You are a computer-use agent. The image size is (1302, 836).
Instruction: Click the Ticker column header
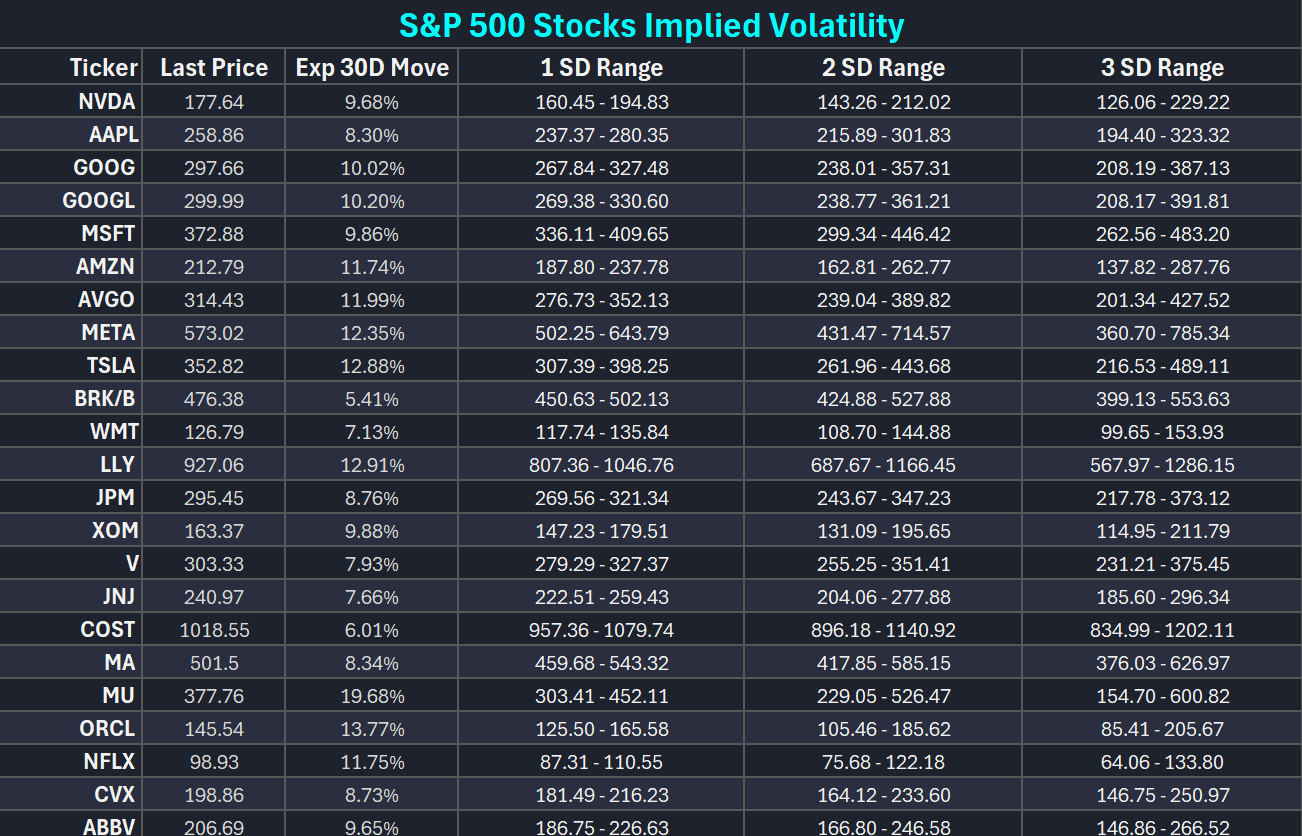click(x=103, y=68)
